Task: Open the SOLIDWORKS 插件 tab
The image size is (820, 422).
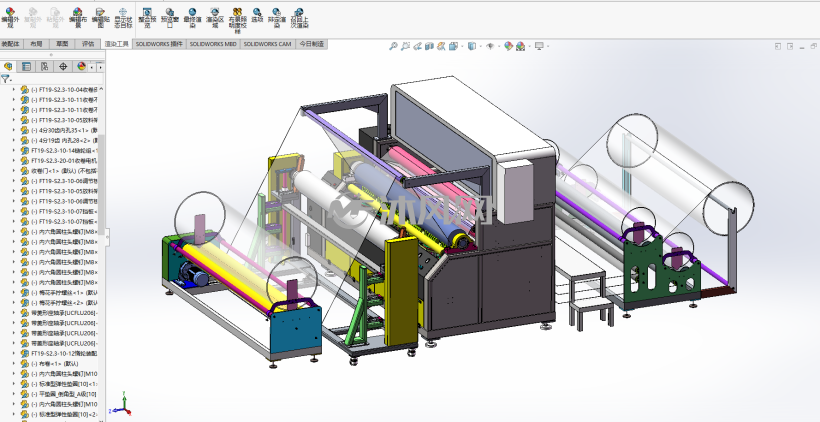Action: 160,44
